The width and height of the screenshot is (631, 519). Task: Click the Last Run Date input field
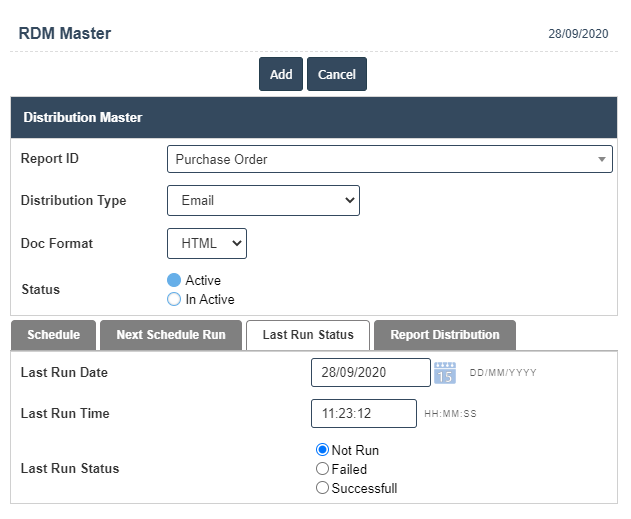coord(370,372)
